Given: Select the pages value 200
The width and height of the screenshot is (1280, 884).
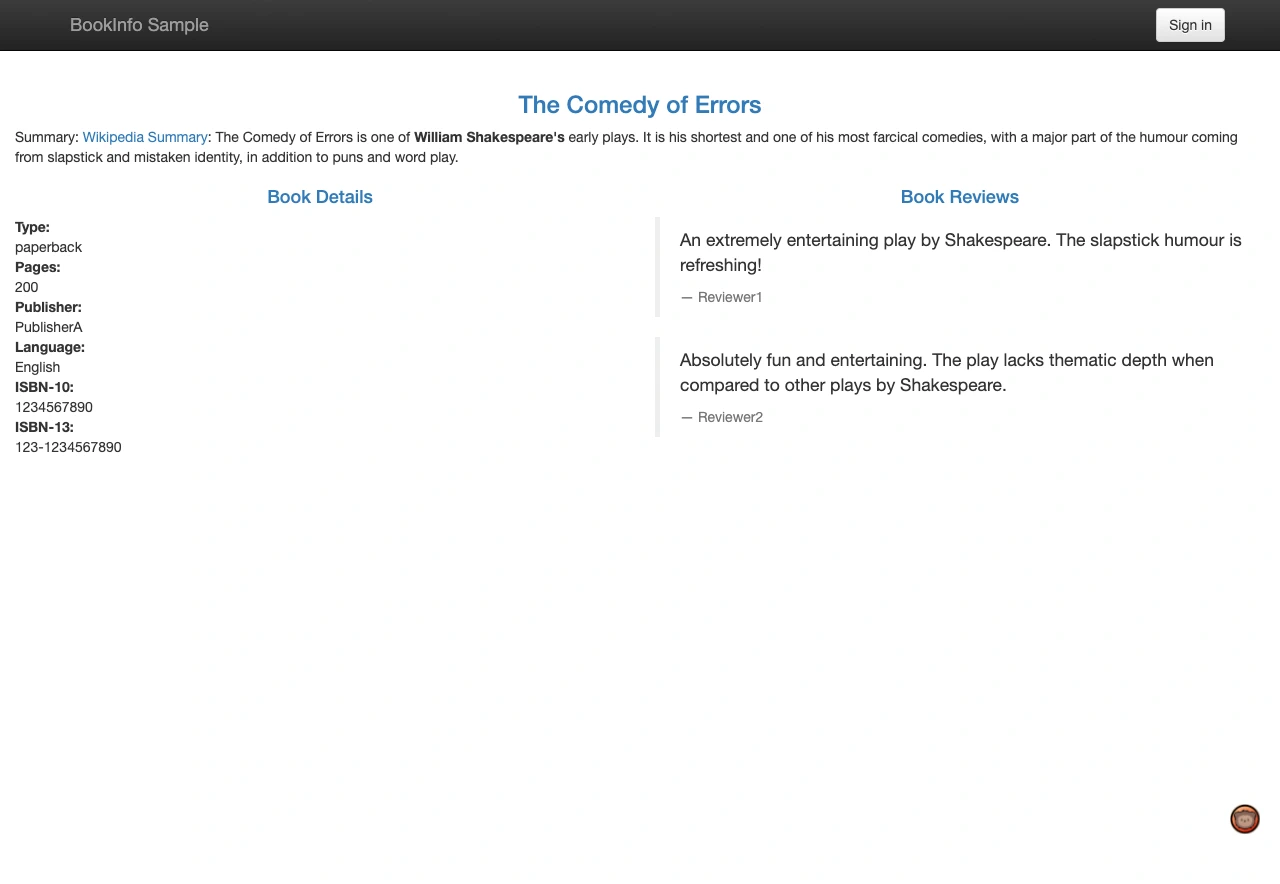Looking at the screenshot, I should (27, 287).
